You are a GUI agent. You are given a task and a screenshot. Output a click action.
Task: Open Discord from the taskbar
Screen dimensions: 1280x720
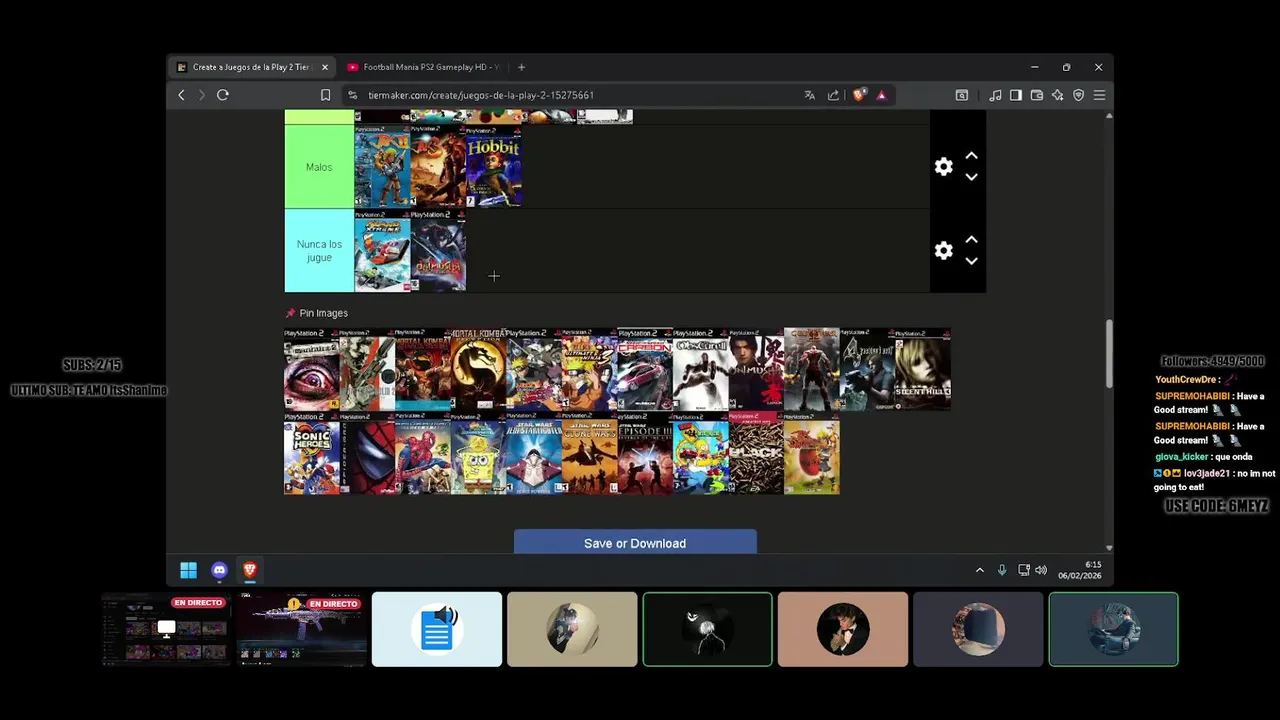pyautogui.click(x=219, y=570)
